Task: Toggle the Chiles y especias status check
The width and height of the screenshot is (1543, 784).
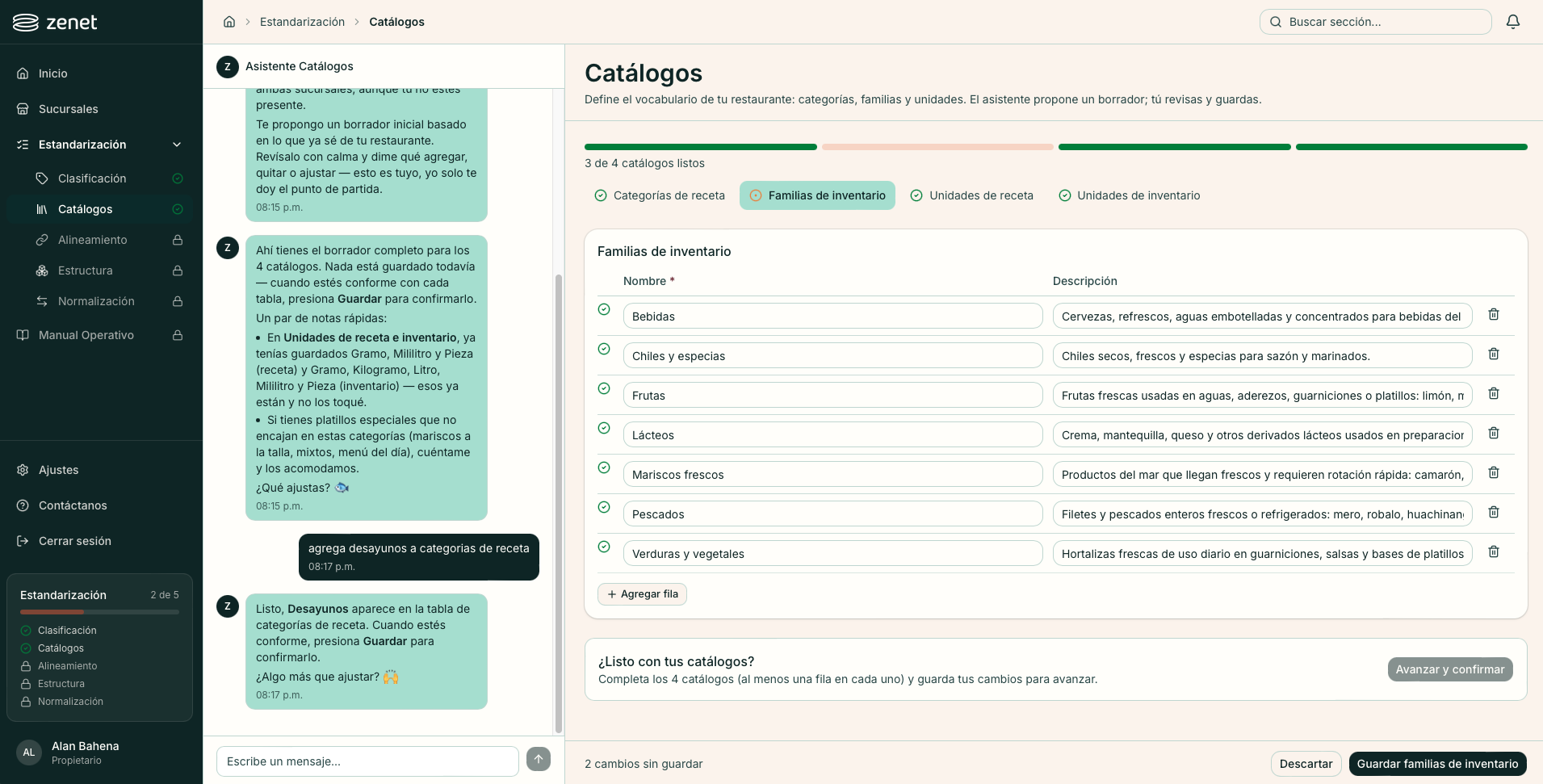Action: [x=604, y=349]
